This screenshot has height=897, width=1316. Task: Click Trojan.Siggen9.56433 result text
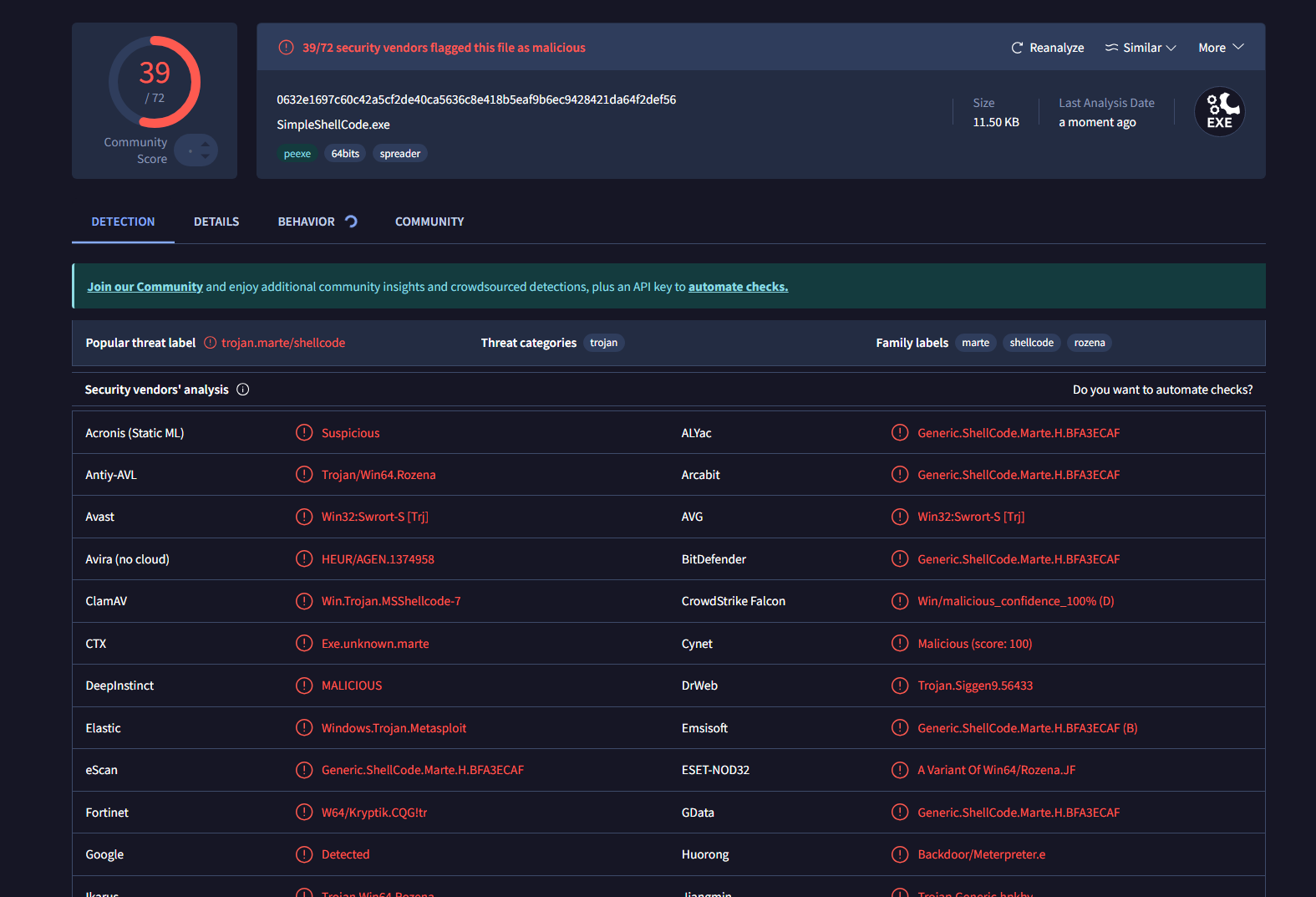[975, 685]
